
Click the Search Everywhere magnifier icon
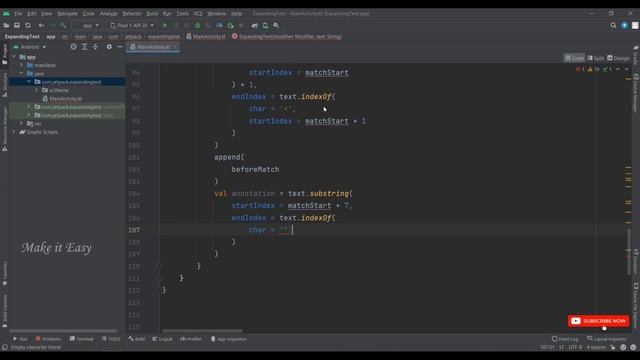pos(613,25)
